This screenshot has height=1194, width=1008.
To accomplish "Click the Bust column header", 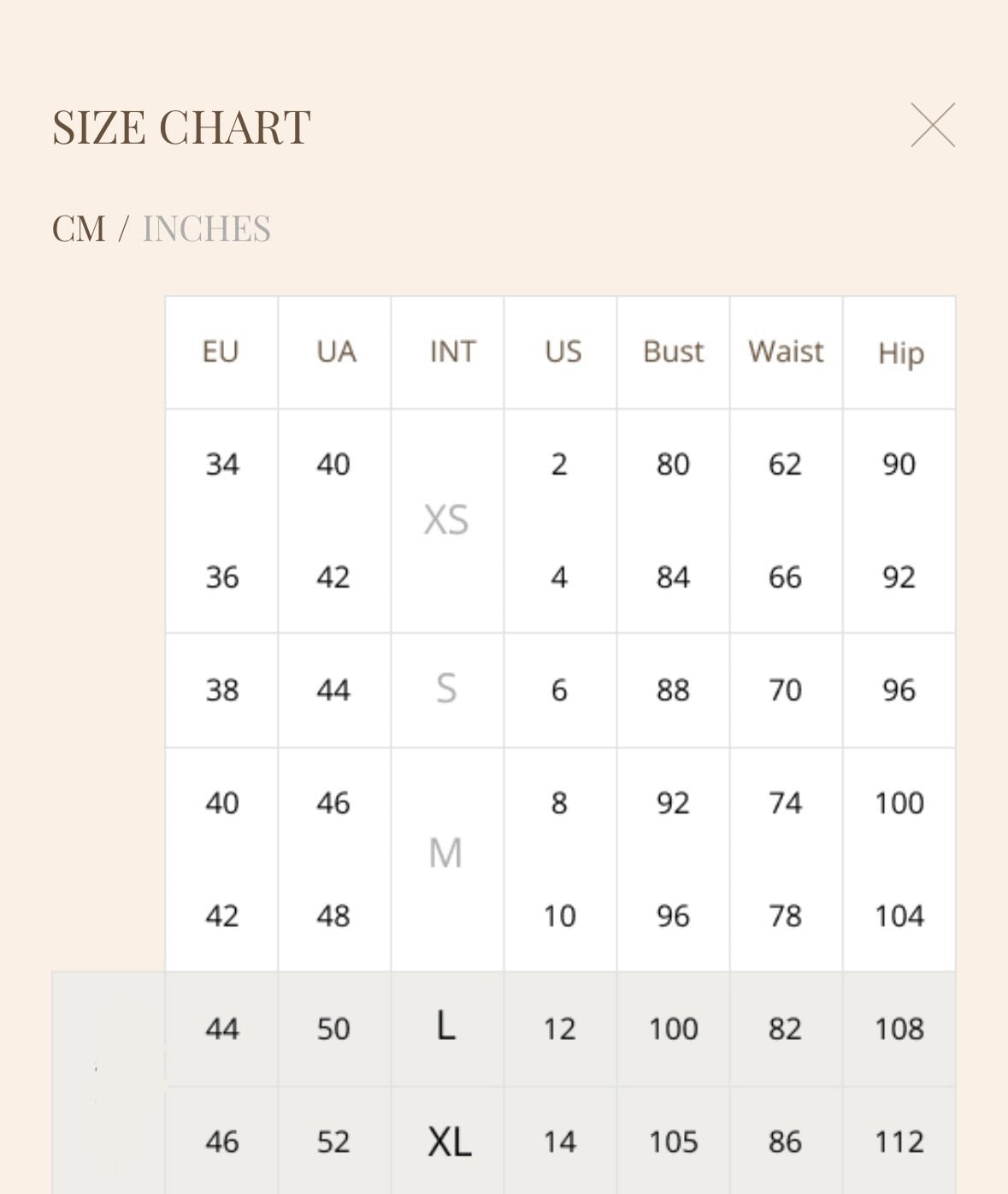I will point(673,352).
